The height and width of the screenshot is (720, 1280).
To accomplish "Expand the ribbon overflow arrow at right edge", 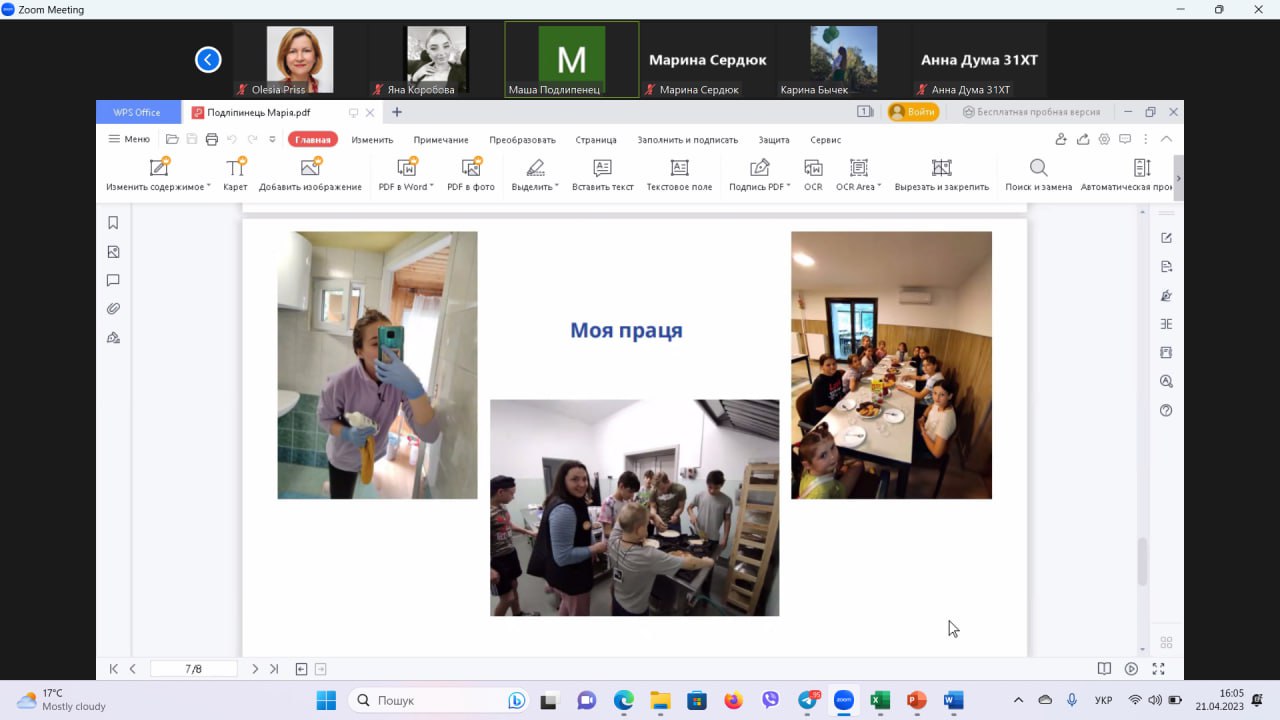I will point(1178,178).
